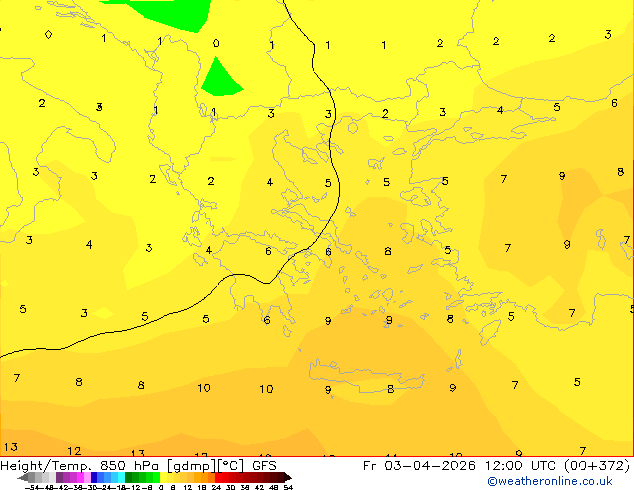634x490 pixels.
Task: Open the weatheronline.co.uk copyright link
Action: 550,481
